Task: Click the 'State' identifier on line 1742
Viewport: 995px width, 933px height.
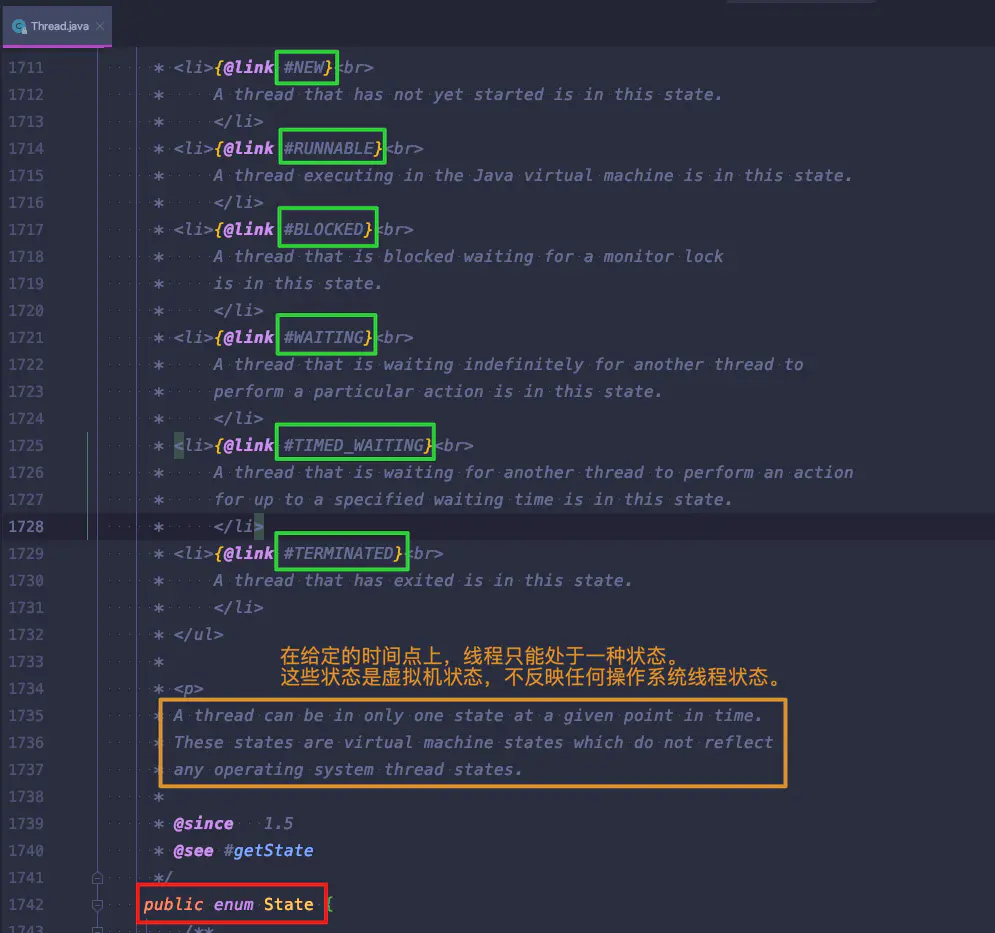Action: 289,904
